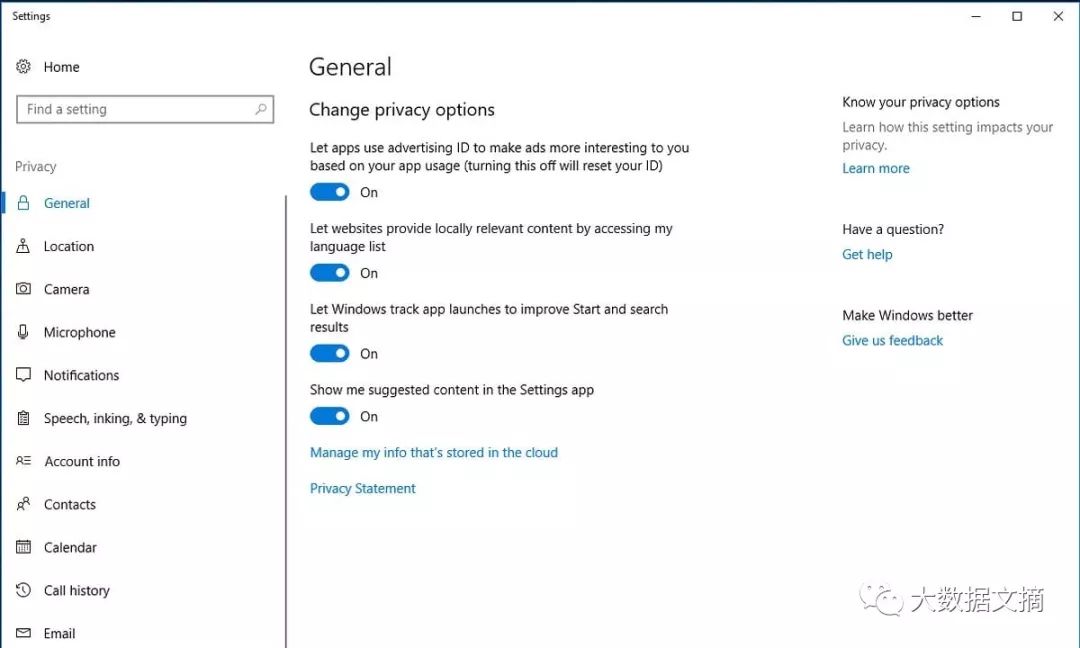Turn off language list access toggle

(x=329, y=273)
